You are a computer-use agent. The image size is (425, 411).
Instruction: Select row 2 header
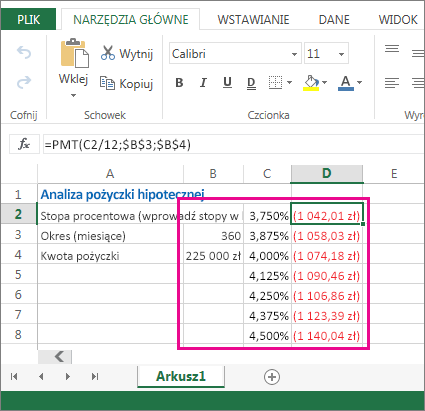tap(18, 214)
